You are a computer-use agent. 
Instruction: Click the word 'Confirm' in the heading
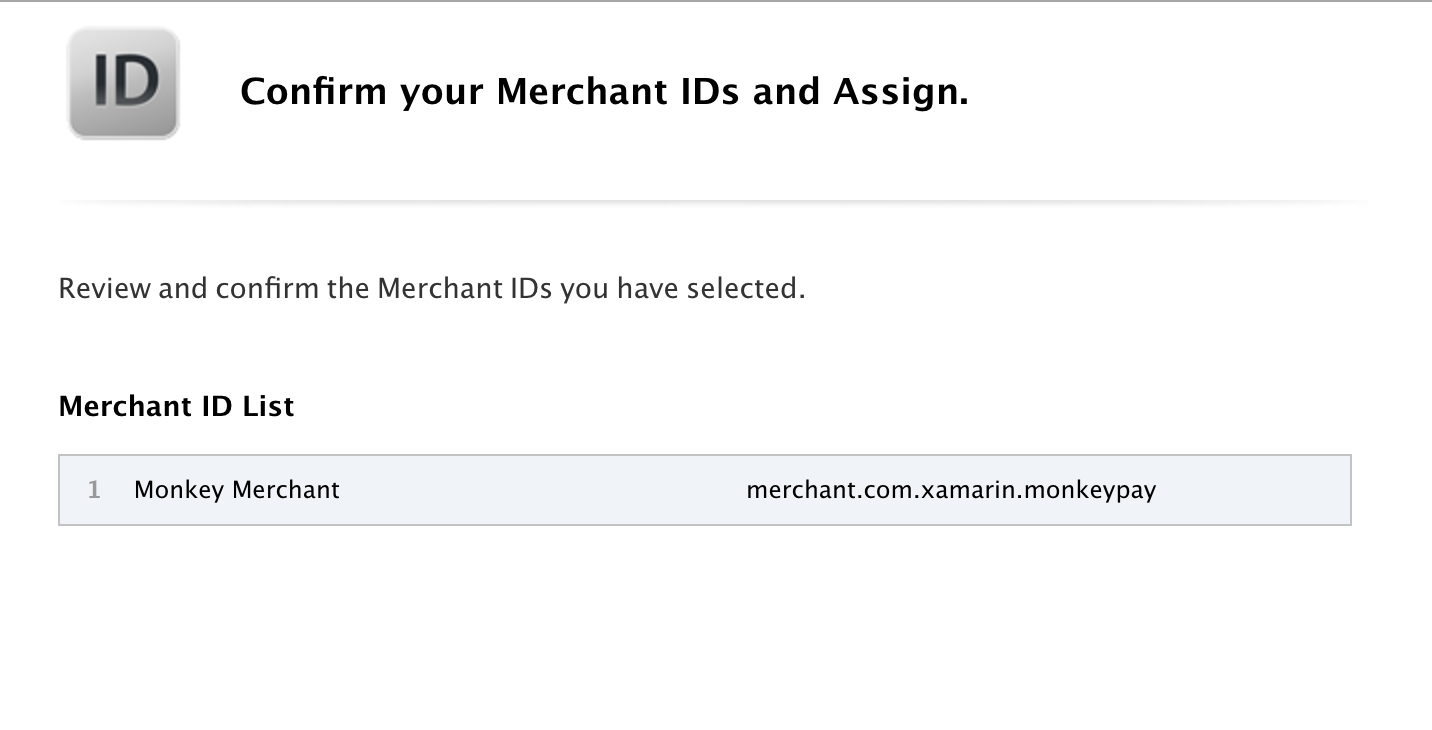pyautogui.click(x=314, y=91)
